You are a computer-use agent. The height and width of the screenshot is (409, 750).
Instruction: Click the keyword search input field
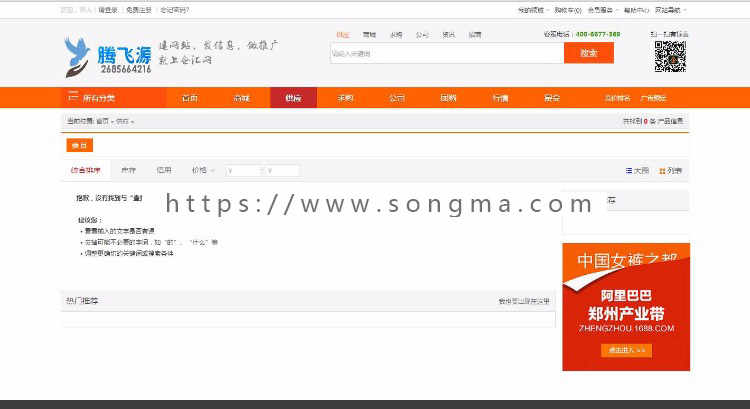point(447,53)
